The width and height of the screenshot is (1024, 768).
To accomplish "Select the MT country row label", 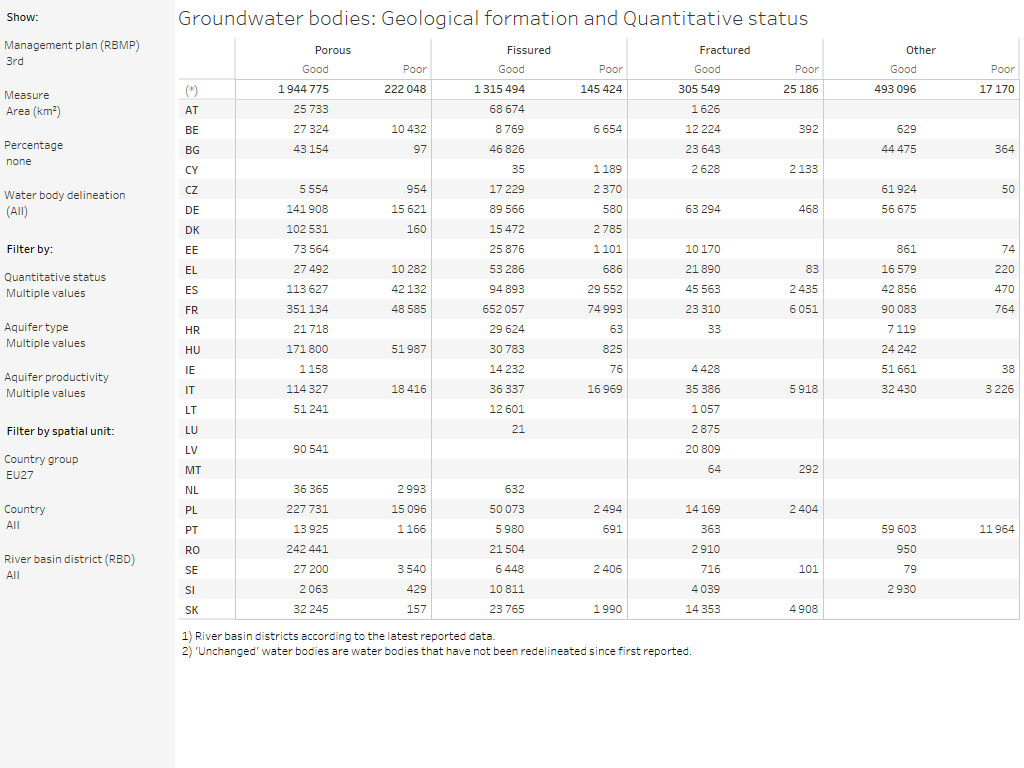I will point(193,470).
